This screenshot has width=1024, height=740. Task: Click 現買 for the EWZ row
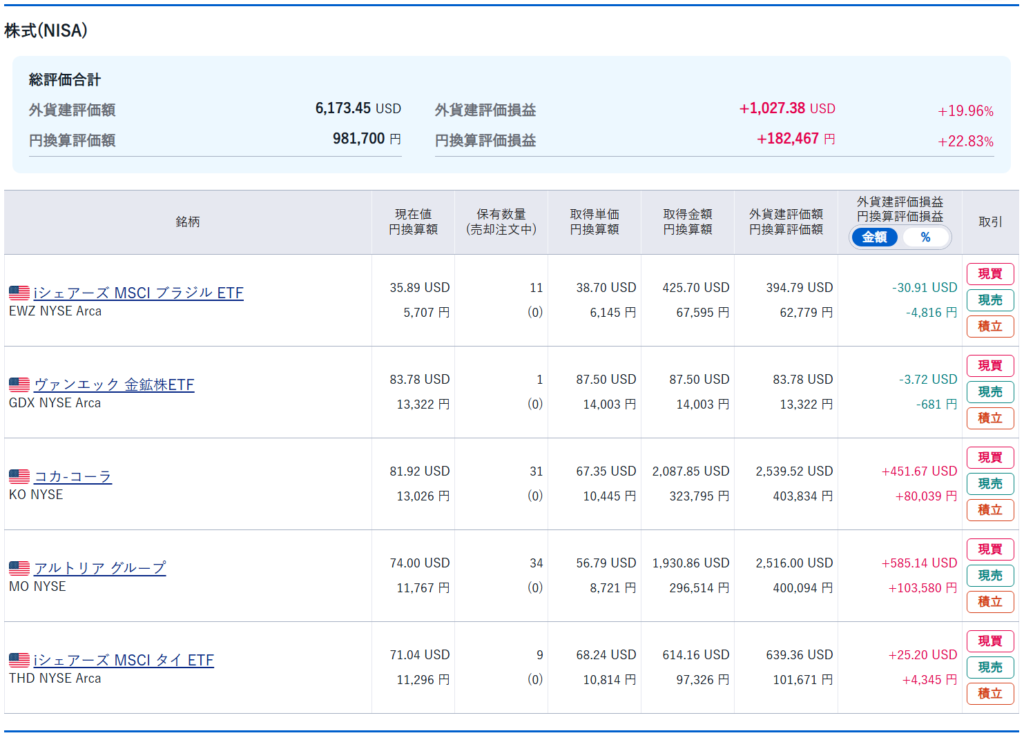989,274
